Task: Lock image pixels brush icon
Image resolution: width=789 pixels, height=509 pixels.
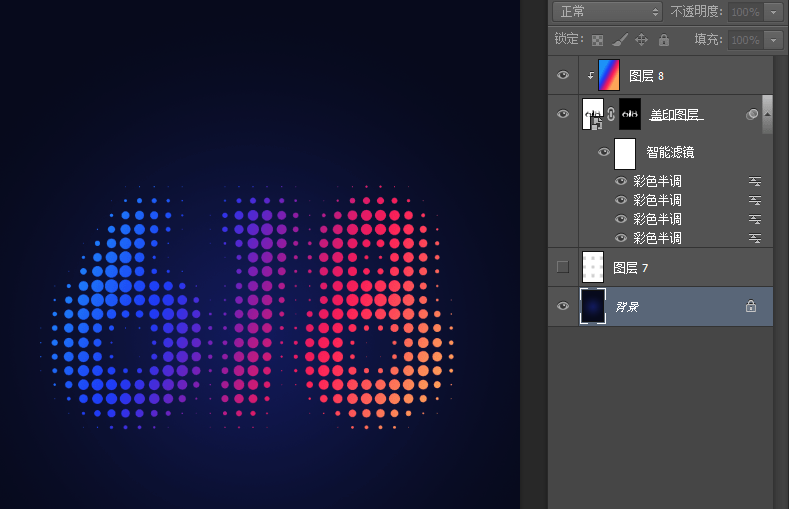Action: [x=620, y=40]
